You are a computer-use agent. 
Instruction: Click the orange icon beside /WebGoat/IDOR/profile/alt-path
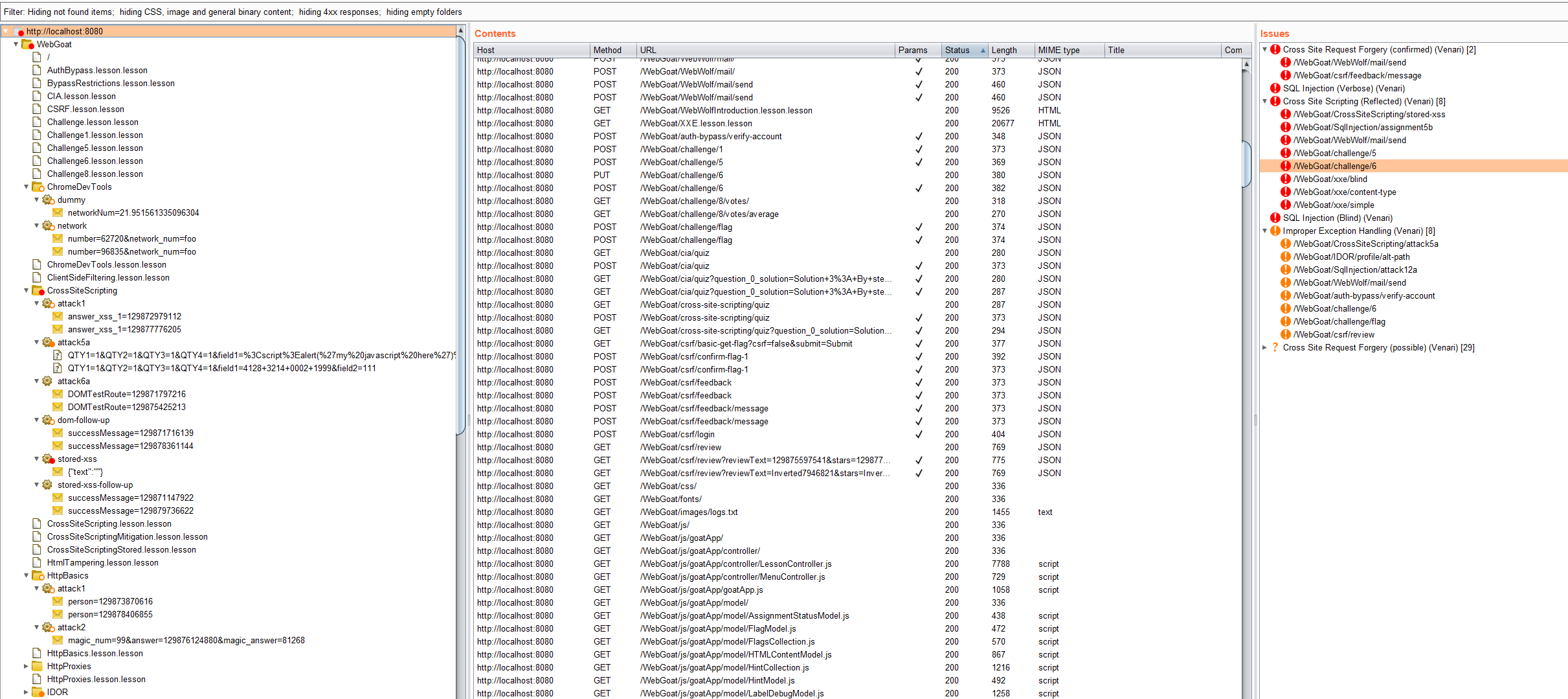coord(1285,257)
